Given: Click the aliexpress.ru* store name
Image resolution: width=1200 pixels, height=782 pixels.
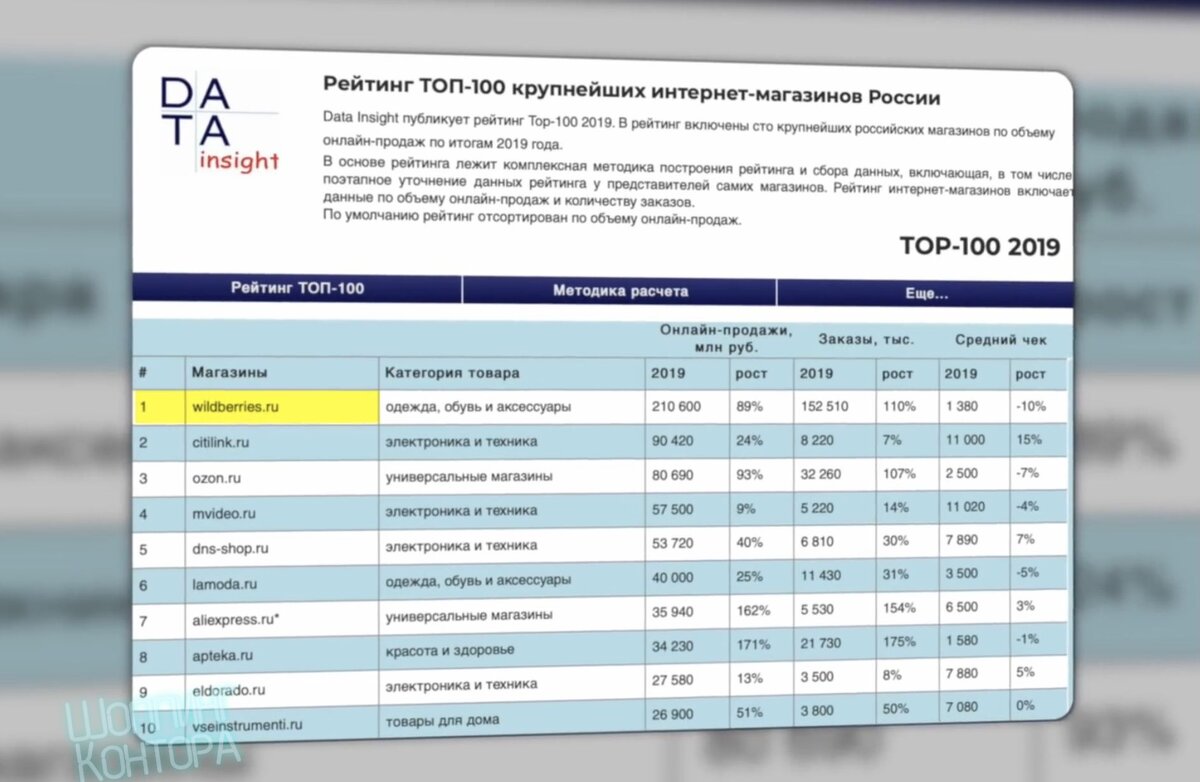Looking at the screenshot, I should (236, 619).
